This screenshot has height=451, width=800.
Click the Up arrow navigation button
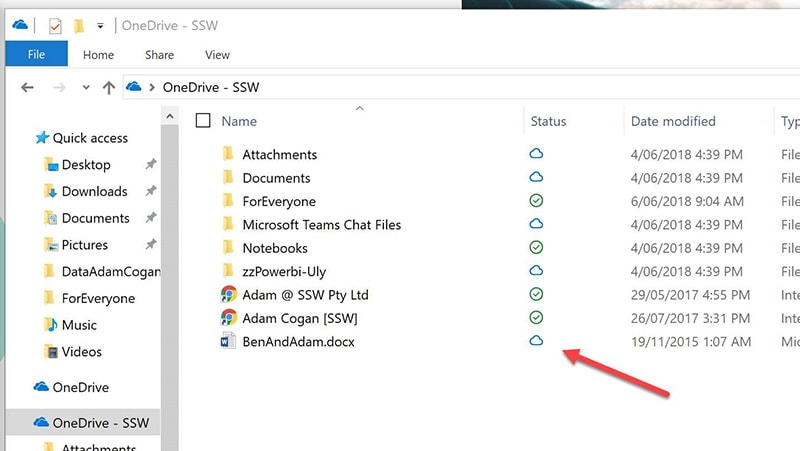(x=109, y=88)
